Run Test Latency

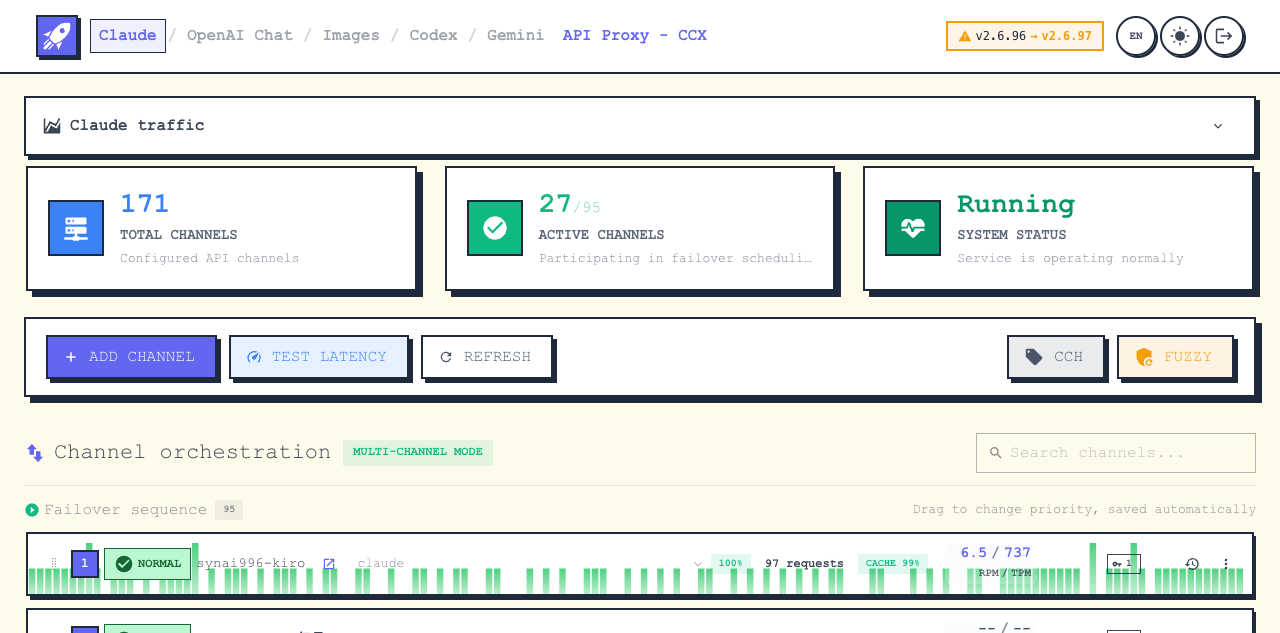[x=319, y=357]
